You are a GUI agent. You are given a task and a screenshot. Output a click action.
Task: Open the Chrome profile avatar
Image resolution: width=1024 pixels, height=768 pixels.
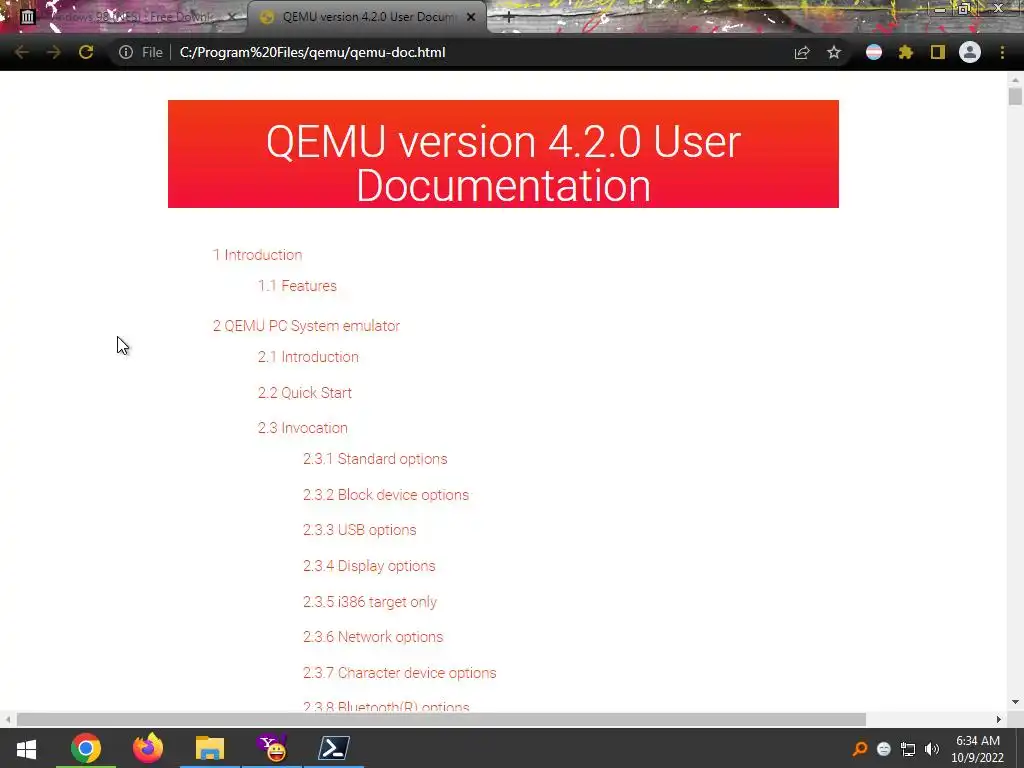point(970,52)
